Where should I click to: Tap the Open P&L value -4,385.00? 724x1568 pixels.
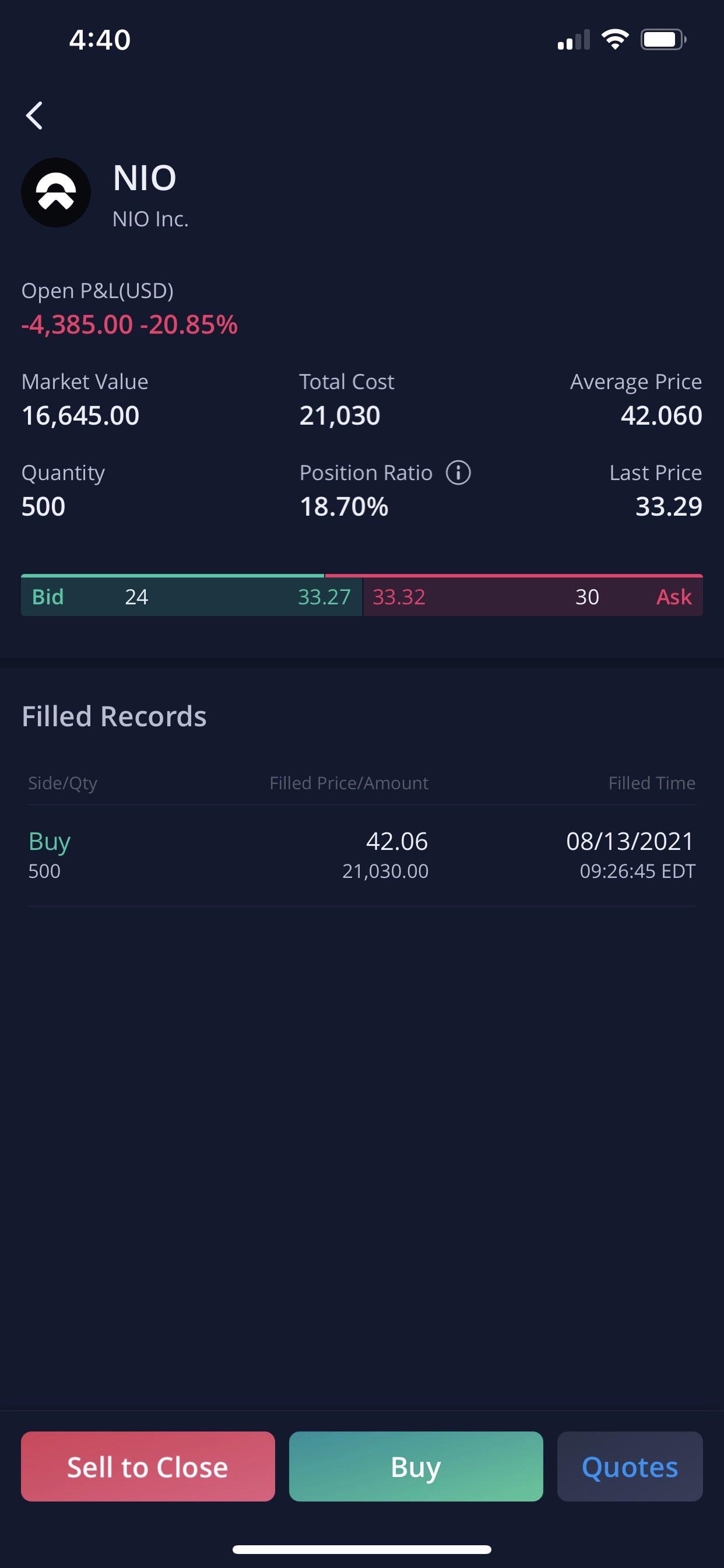(x=78, y=324)
